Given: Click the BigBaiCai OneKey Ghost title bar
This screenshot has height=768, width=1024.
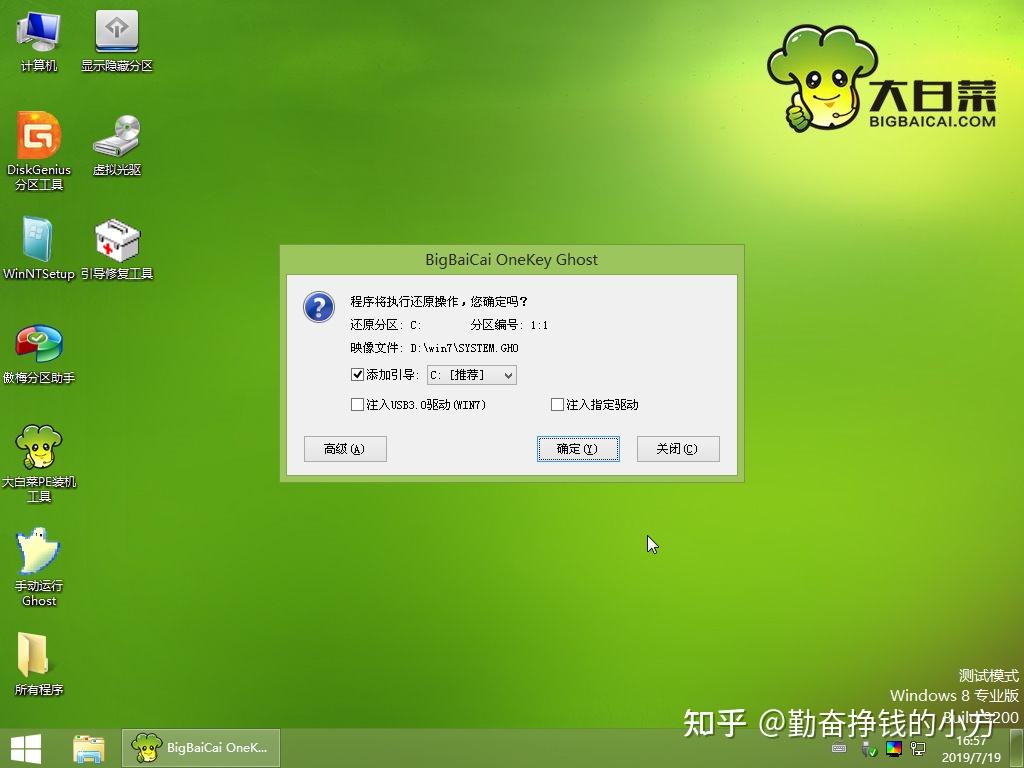Looking at the screenshot, I should (511, 259).
